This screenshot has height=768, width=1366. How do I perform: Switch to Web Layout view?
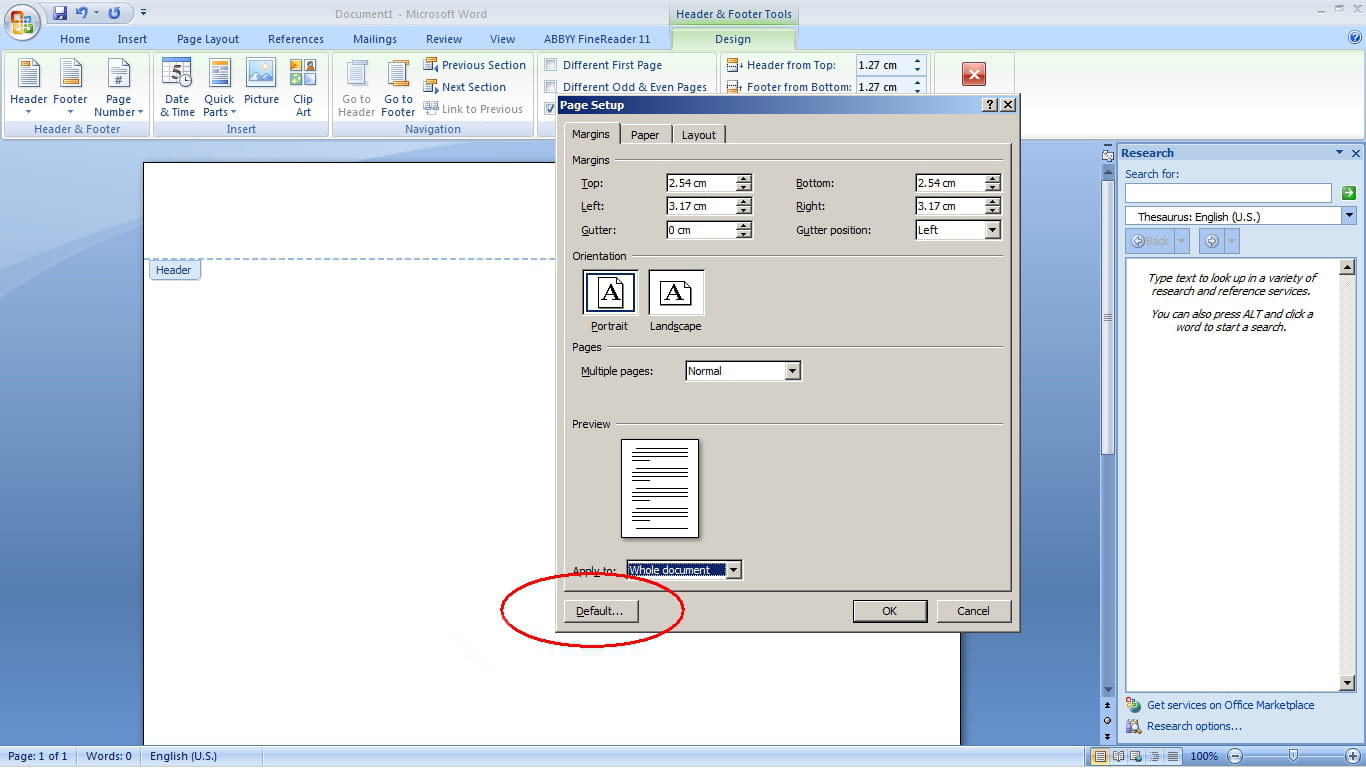(x=1136, y=756)
